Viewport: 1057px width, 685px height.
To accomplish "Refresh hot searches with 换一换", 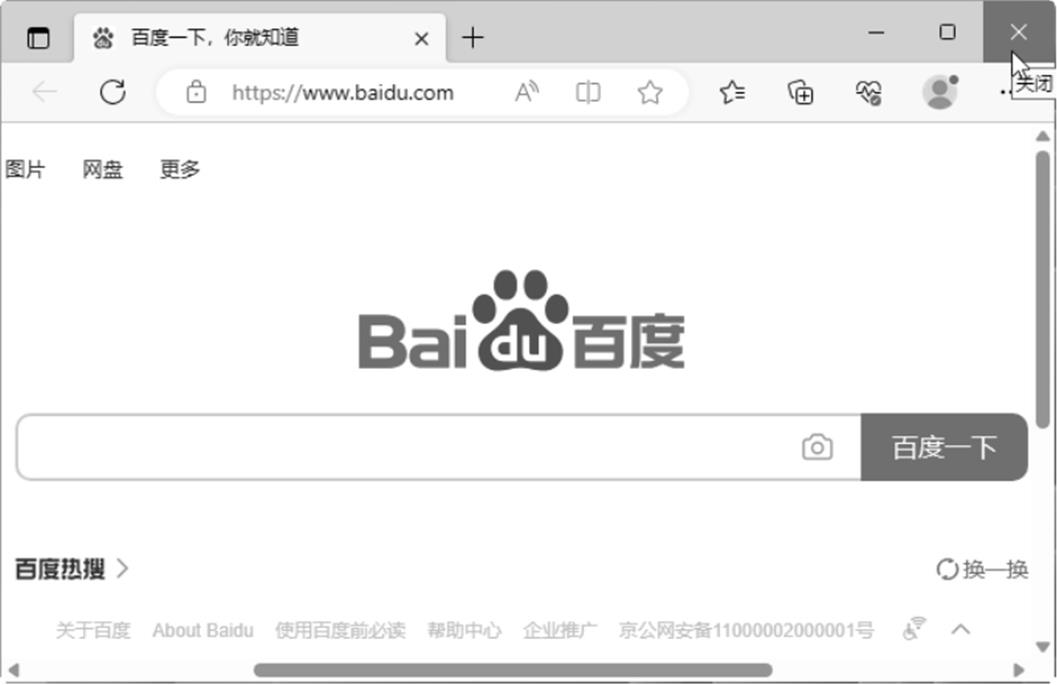I will click(x=982, y=569).
